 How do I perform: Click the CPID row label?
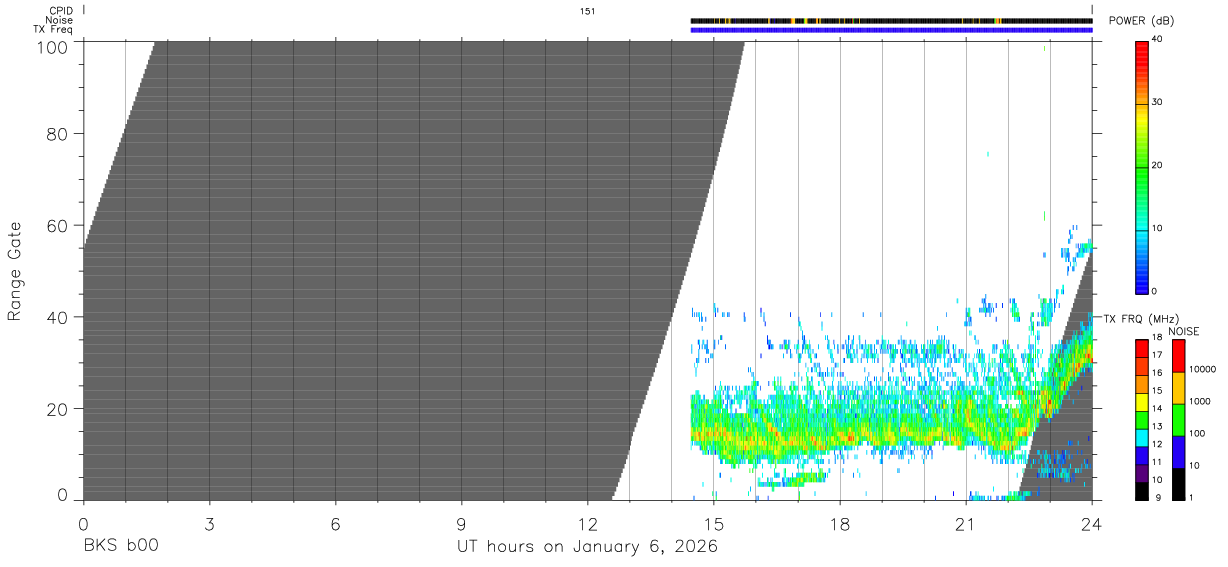[60, 11]
